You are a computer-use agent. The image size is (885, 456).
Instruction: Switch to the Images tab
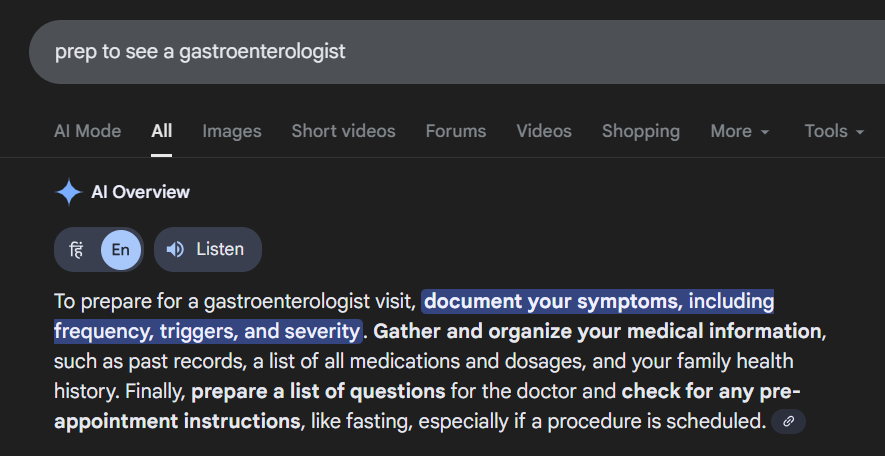pos(231,131)
